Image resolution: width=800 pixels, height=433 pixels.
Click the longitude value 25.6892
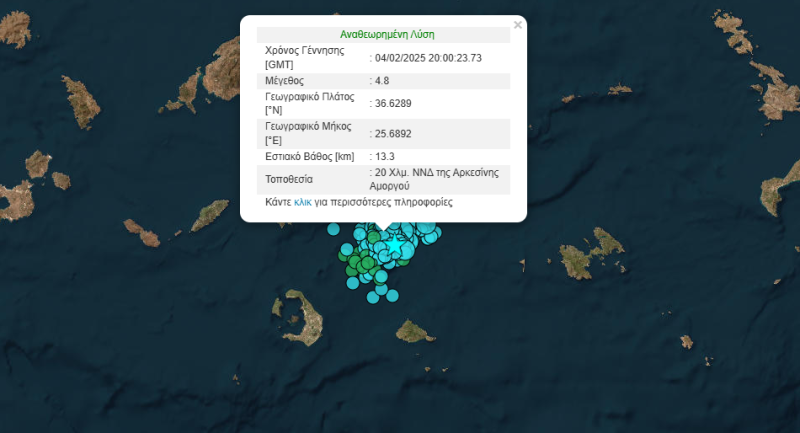[x=392, y=133]
